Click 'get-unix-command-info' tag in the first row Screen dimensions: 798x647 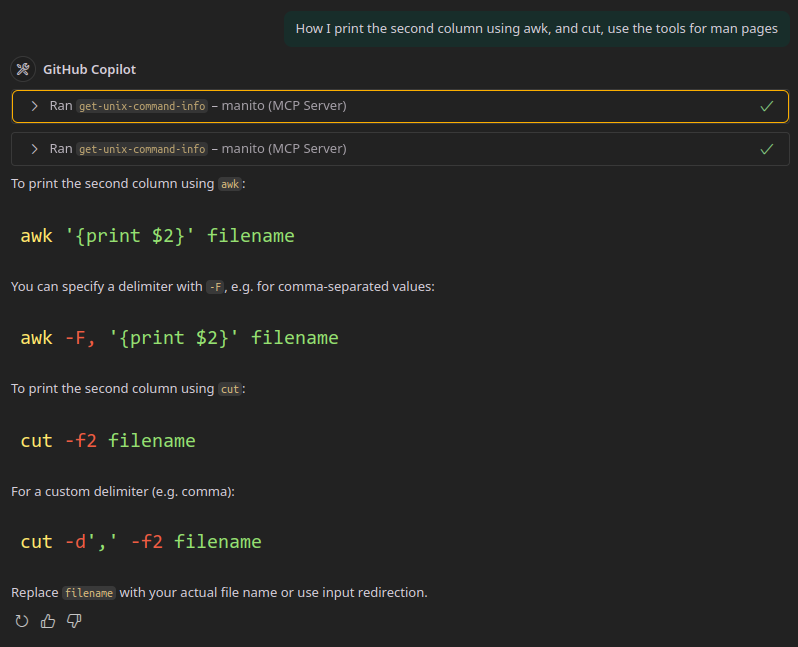(142, 106)
